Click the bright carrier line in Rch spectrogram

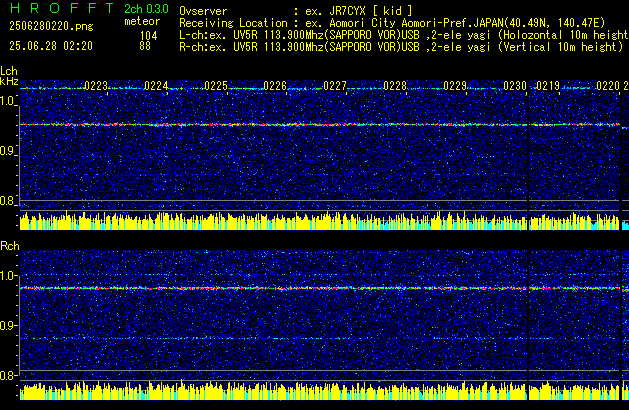coord(320,288)
